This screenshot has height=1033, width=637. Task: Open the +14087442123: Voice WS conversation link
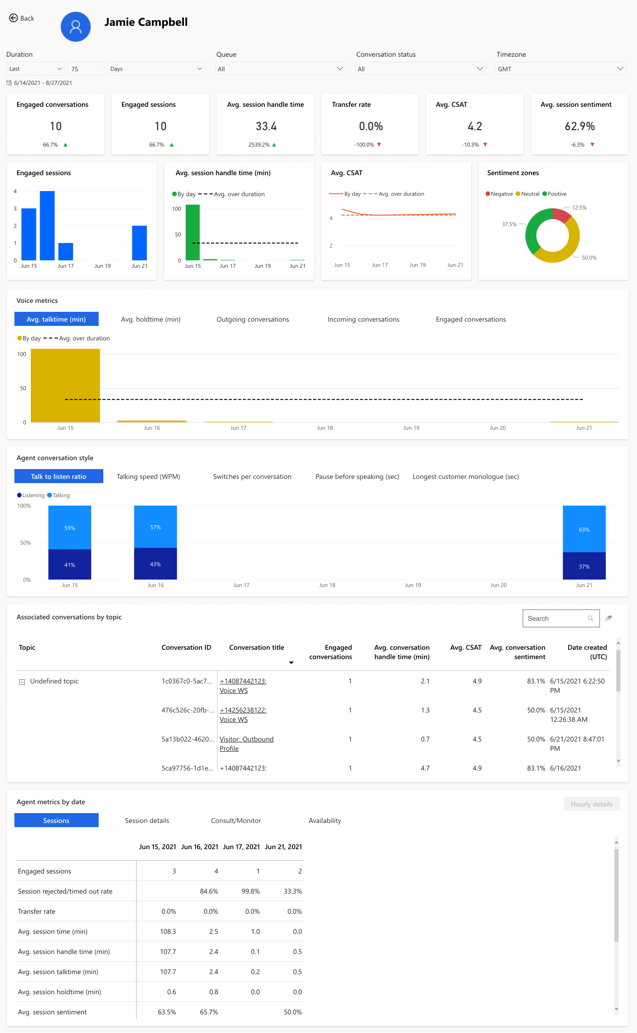(242, 686)
